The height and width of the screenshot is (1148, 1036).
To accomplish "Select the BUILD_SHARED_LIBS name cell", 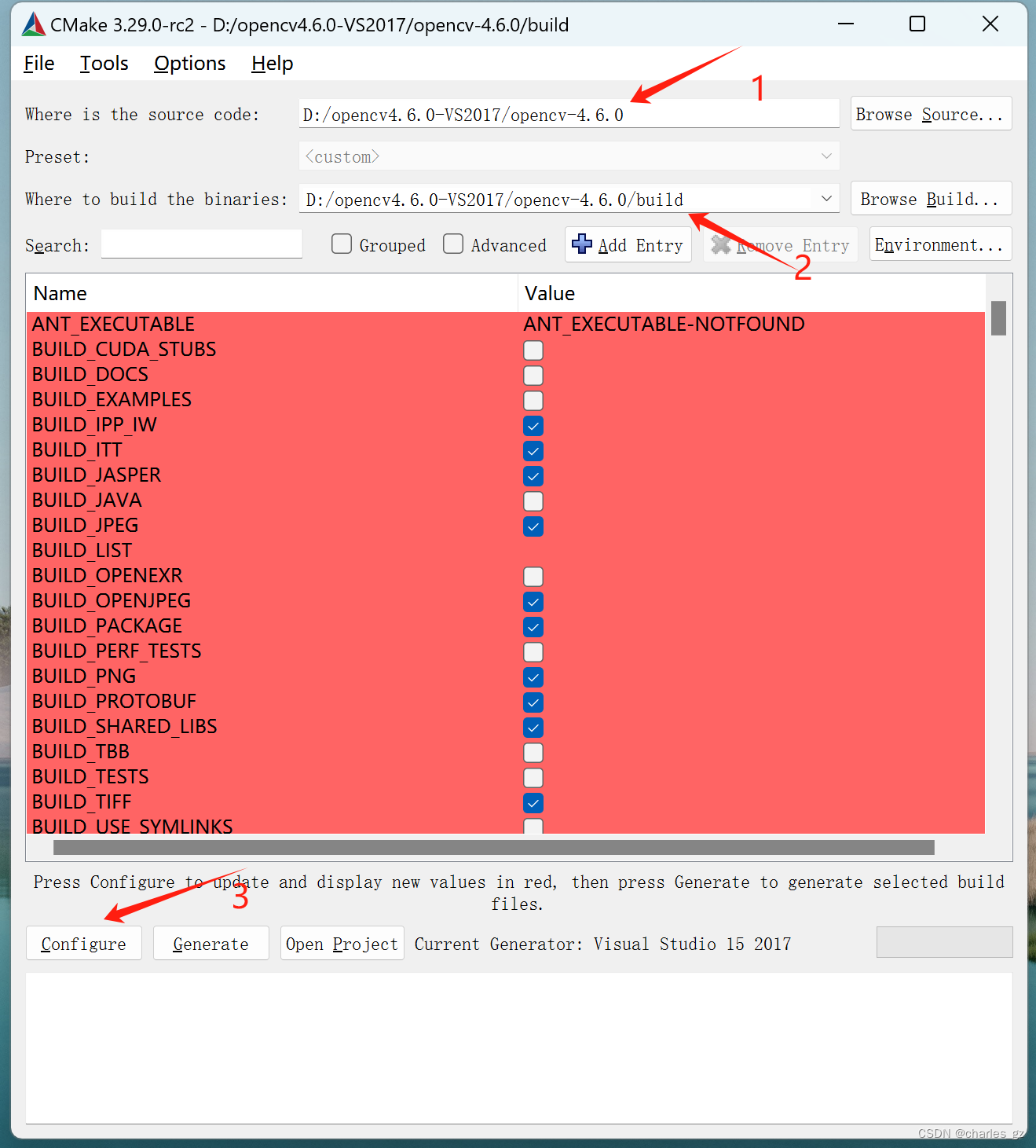I will coord(124,726).
